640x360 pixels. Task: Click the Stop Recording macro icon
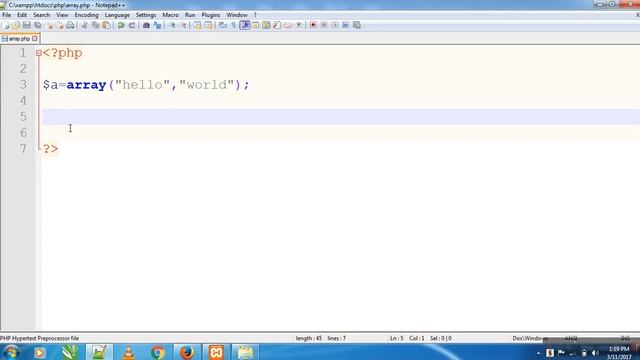click(324, 25)
